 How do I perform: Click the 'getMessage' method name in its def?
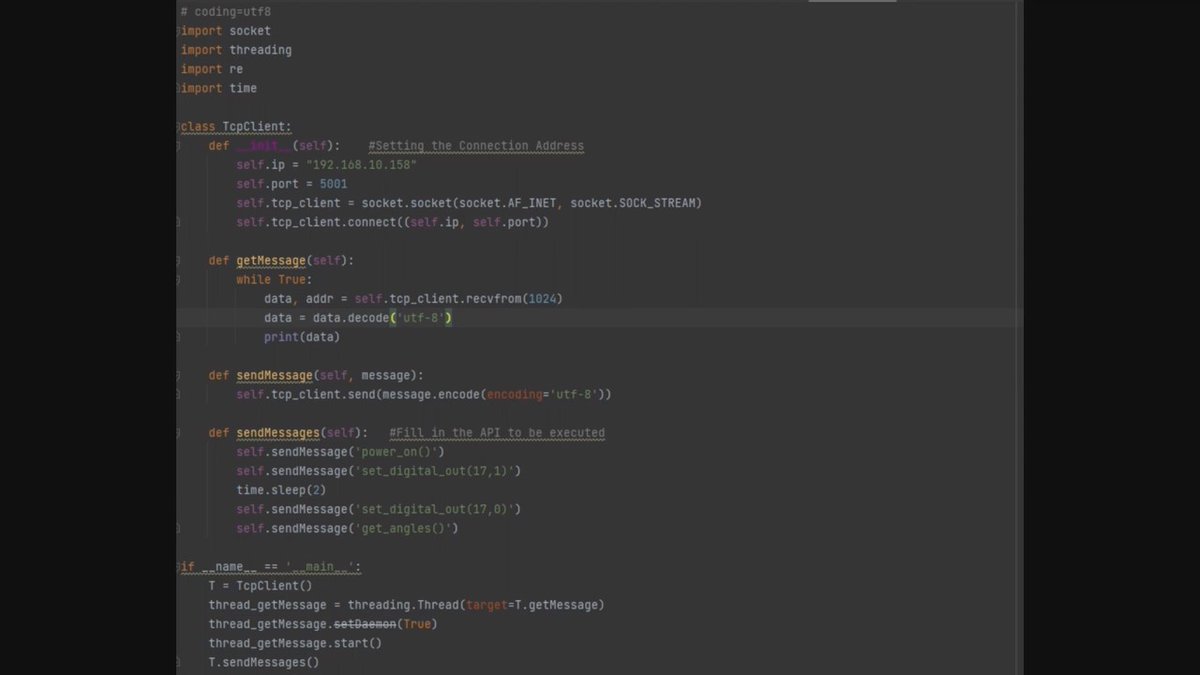tap(271, 261)
